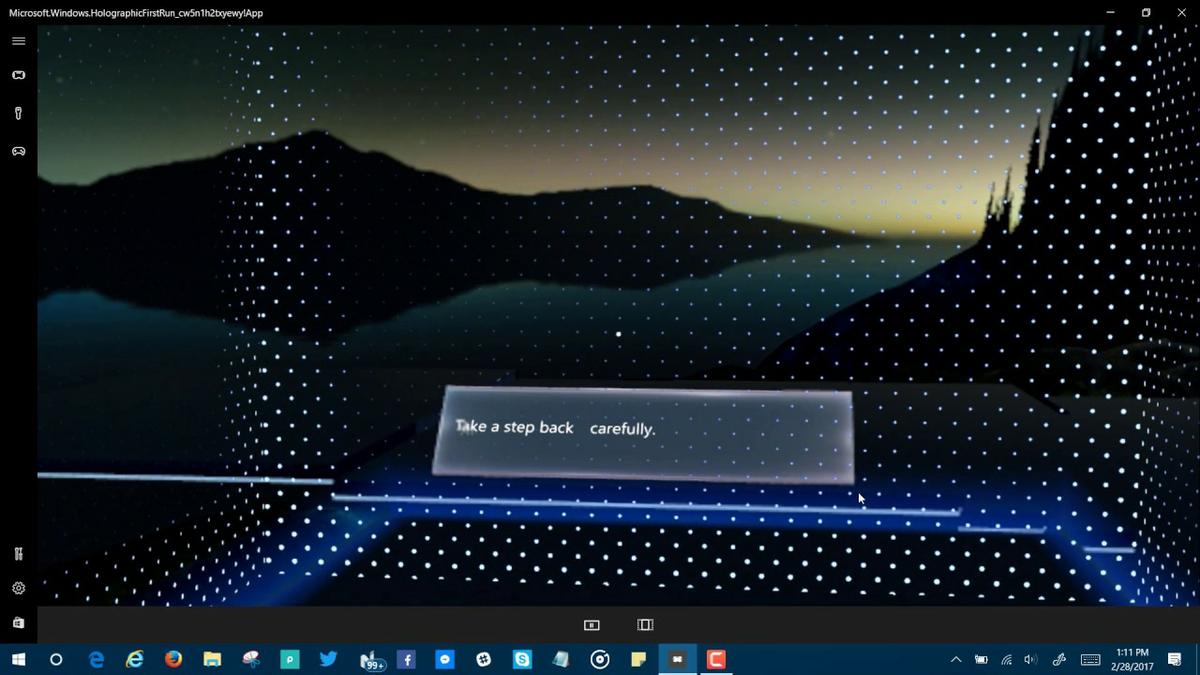Open the Action Center notifications
1200x675 pixels.
(1175, 659)
